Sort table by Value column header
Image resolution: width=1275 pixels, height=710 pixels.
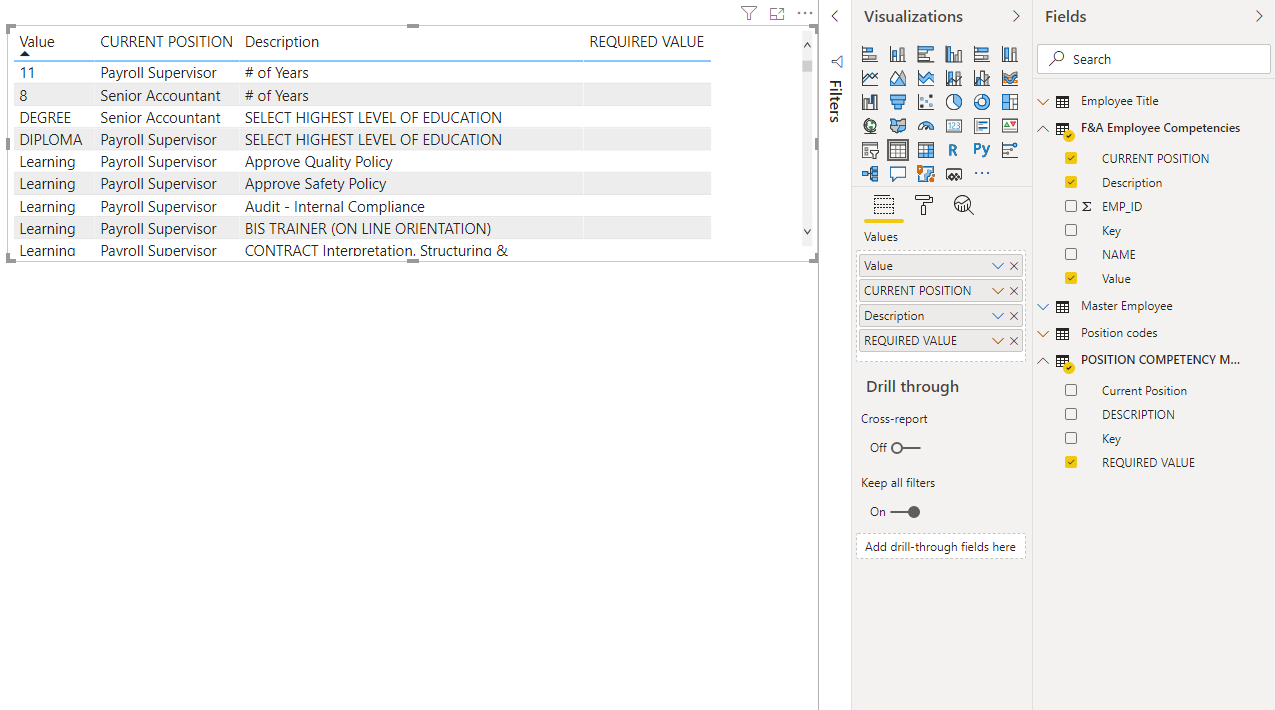point(37,42)
